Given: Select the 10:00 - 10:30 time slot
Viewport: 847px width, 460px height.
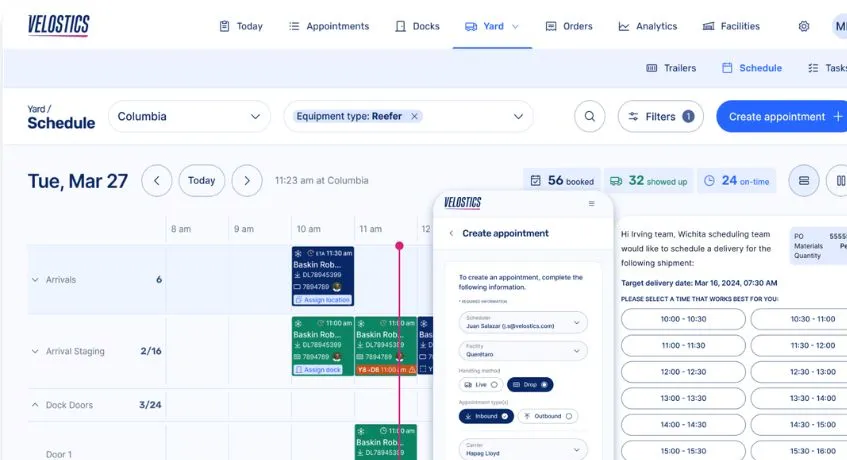Looking at the screenshot, I should click(x=683, y=319).
